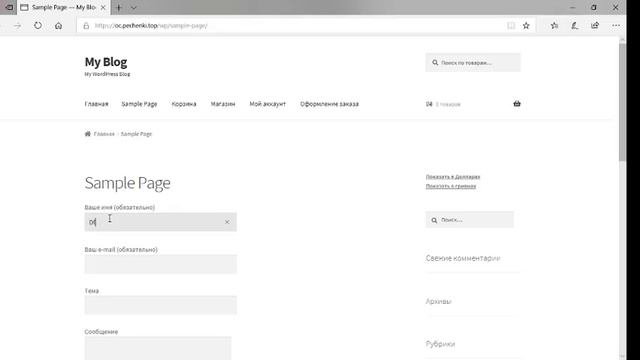Click the Sample Page heading text
Viewport: 640px width, 360px height.
(127, 183)
